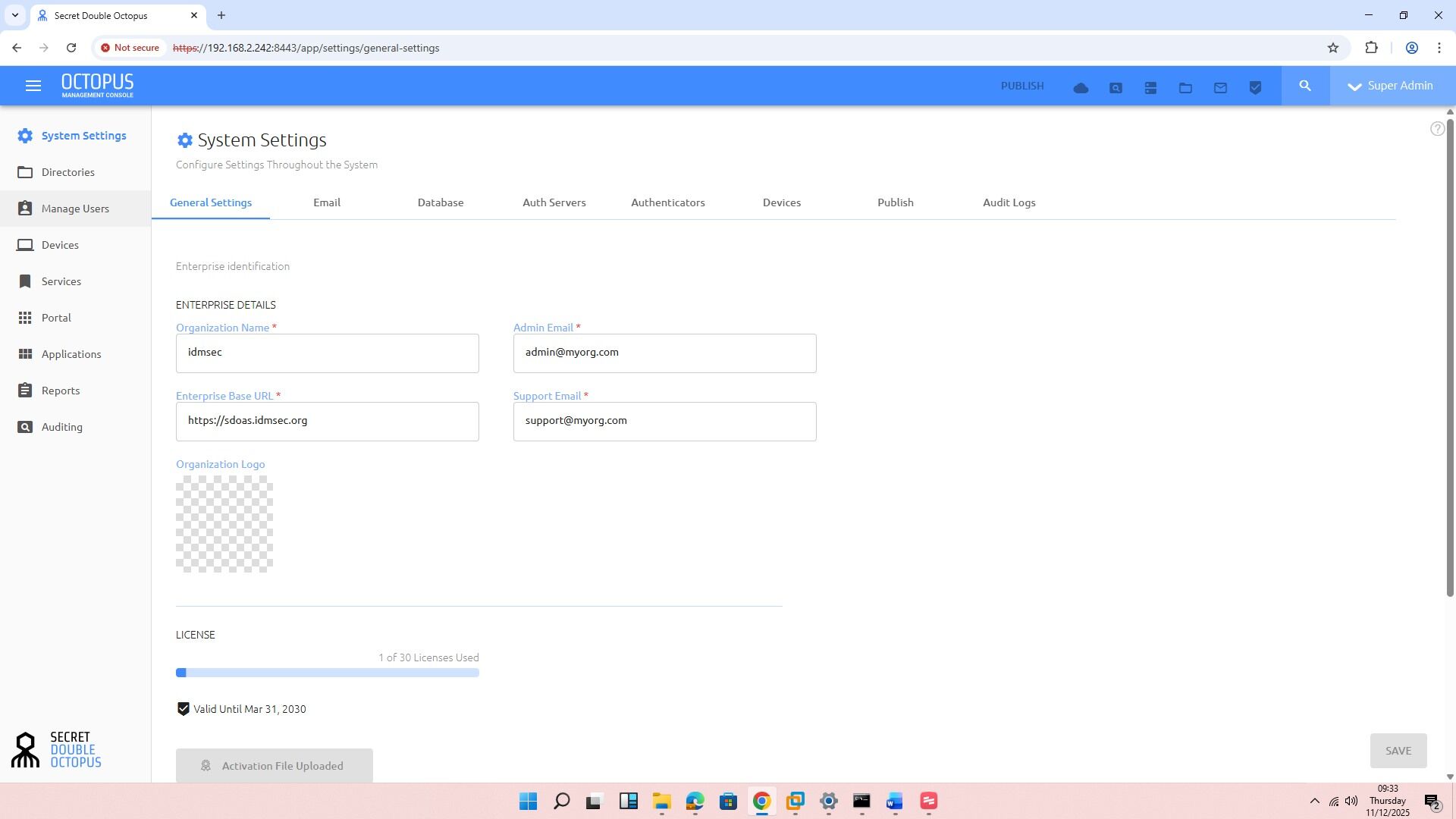The image size is (1456, 819).
Task: Open the tab search dropdown arrow
Action: [14, 15]
